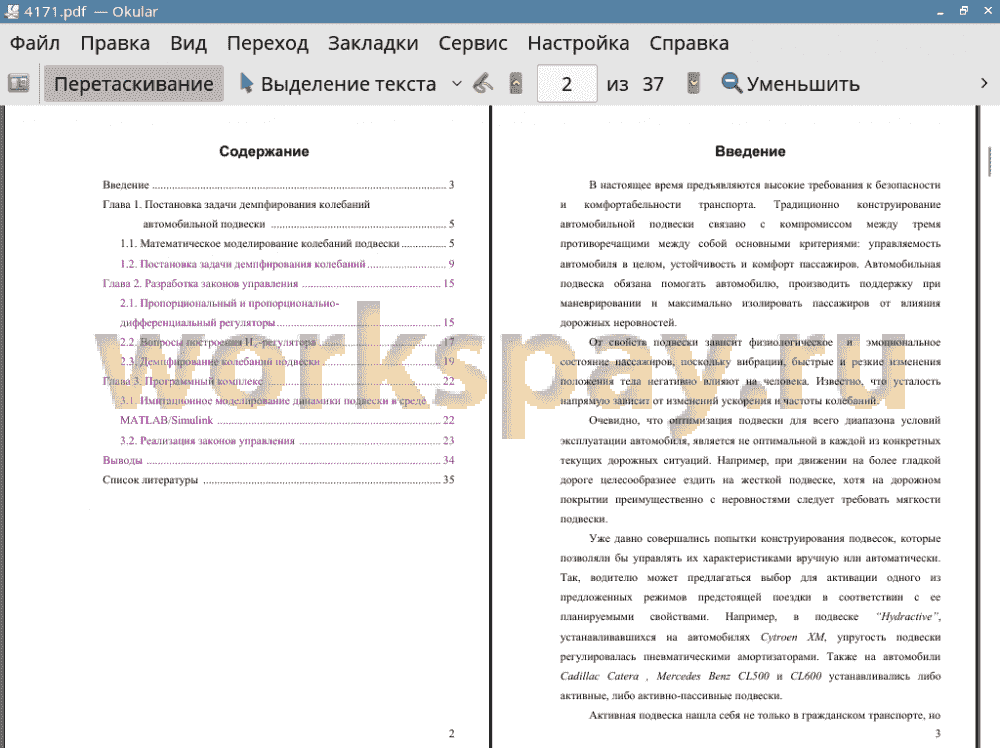Viewport: 1000px width, 748px height.
Task: Open the Вид menu
Action: click(188, 43)
